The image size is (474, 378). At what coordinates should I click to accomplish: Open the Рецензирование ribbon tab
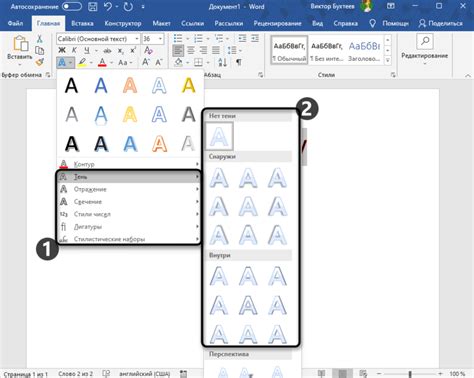[x=277, y=23]
